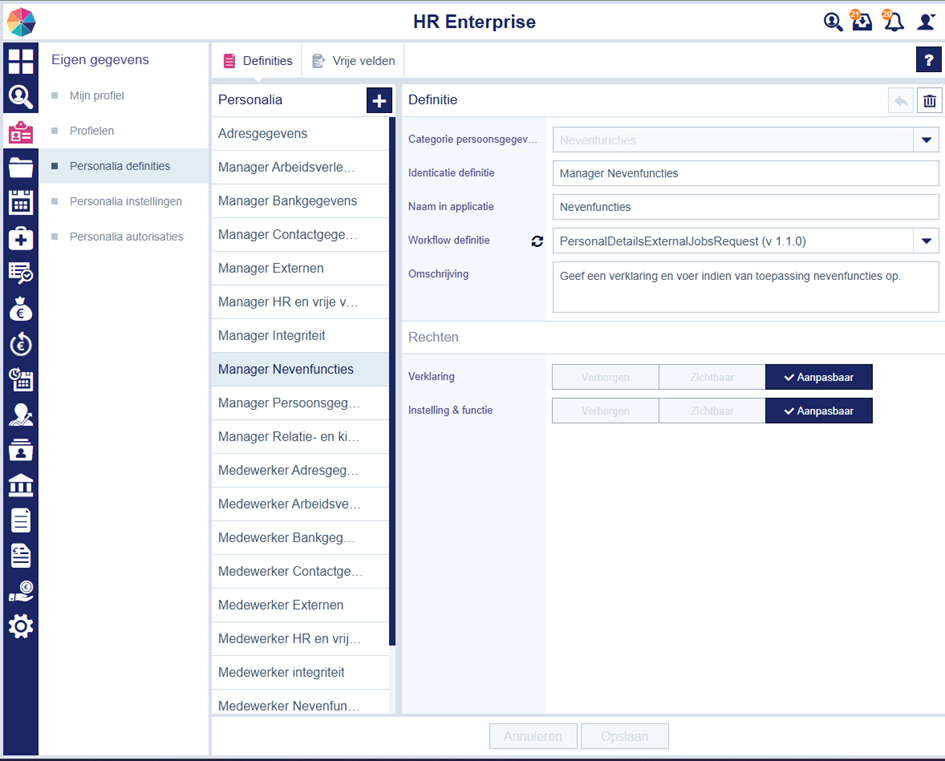Open Profielen menu item

[92, 131]
